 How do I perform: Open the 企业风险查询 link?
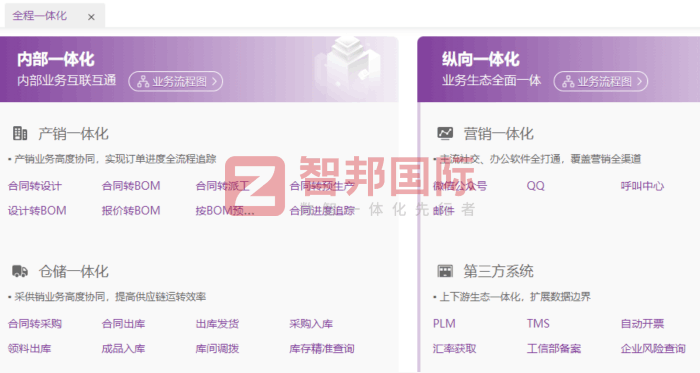click(x=653, y=348)
